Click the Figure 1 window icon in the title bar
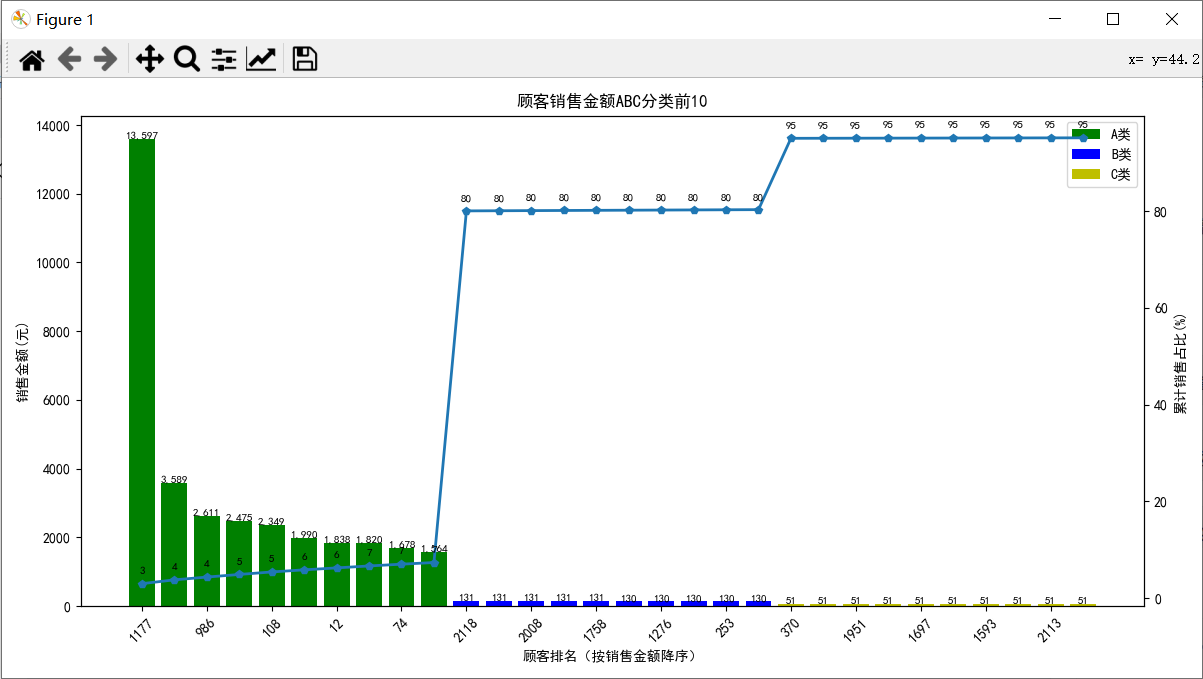Viewport: 1203px width, 679px height. [x=20, y=19]
